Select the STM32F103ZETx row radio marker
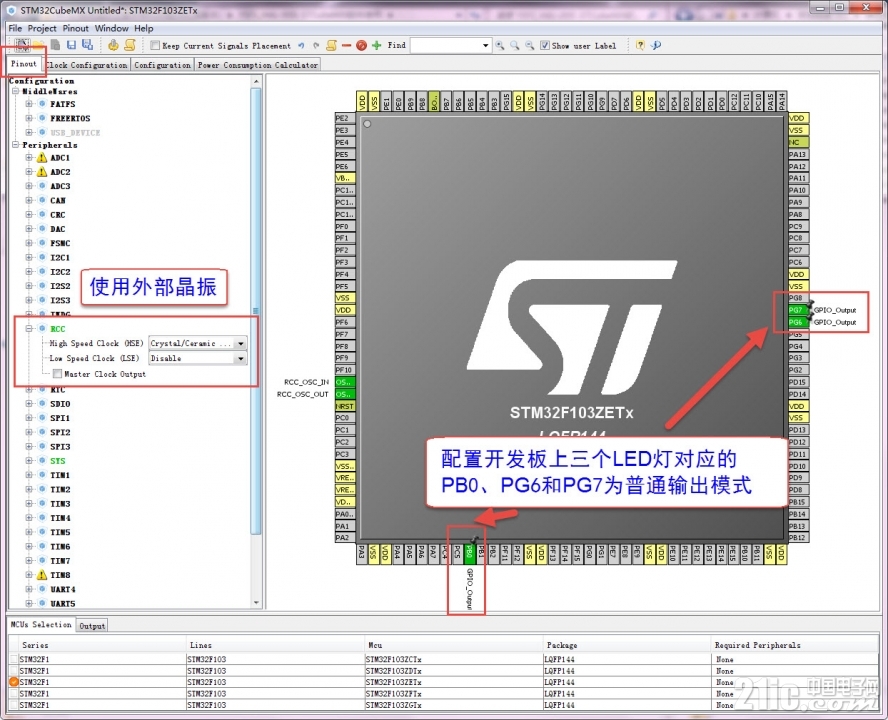Viewport: 888px width, 720px height. coord(14,682)
